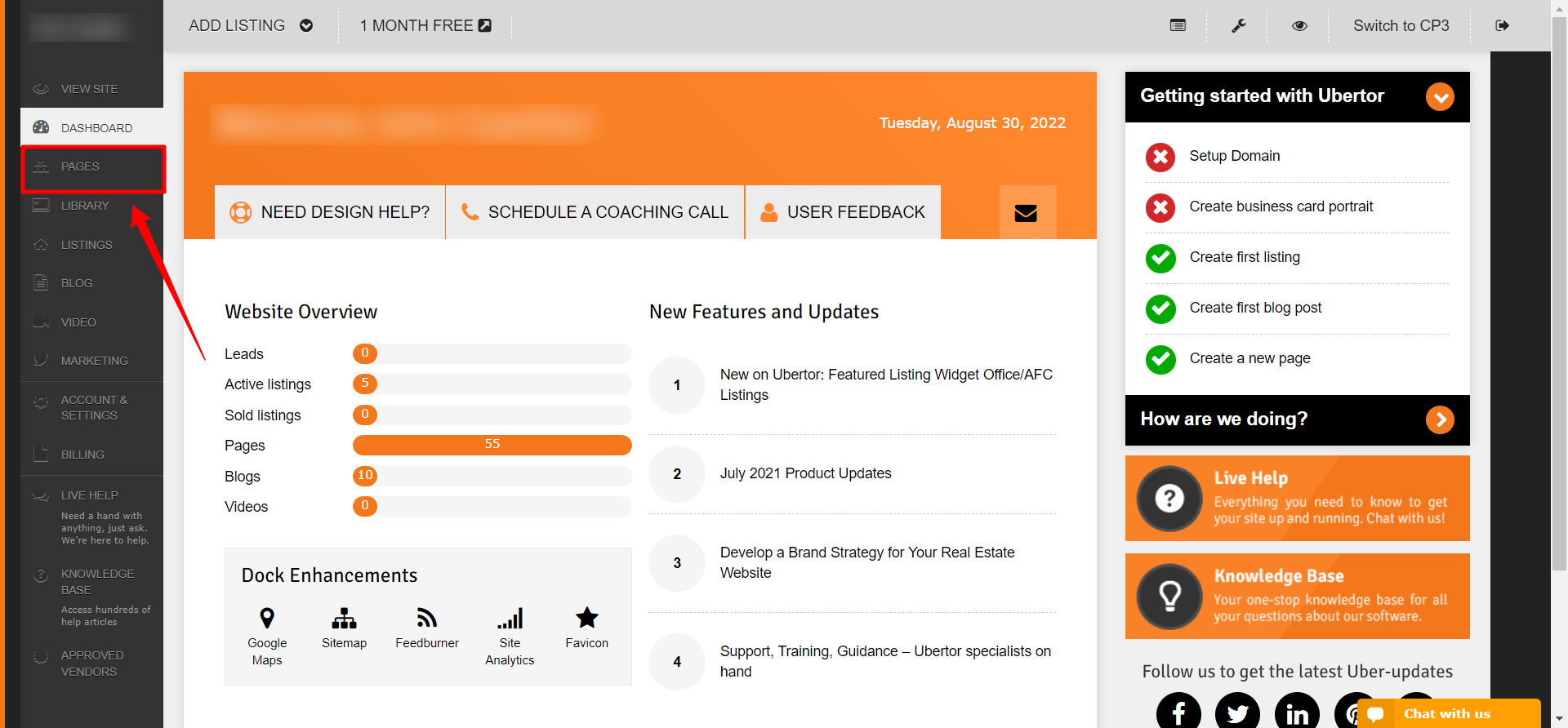Open Feedburner dock enhancement
Screen dimensions: 1568x728
click(x=427, y=628)
